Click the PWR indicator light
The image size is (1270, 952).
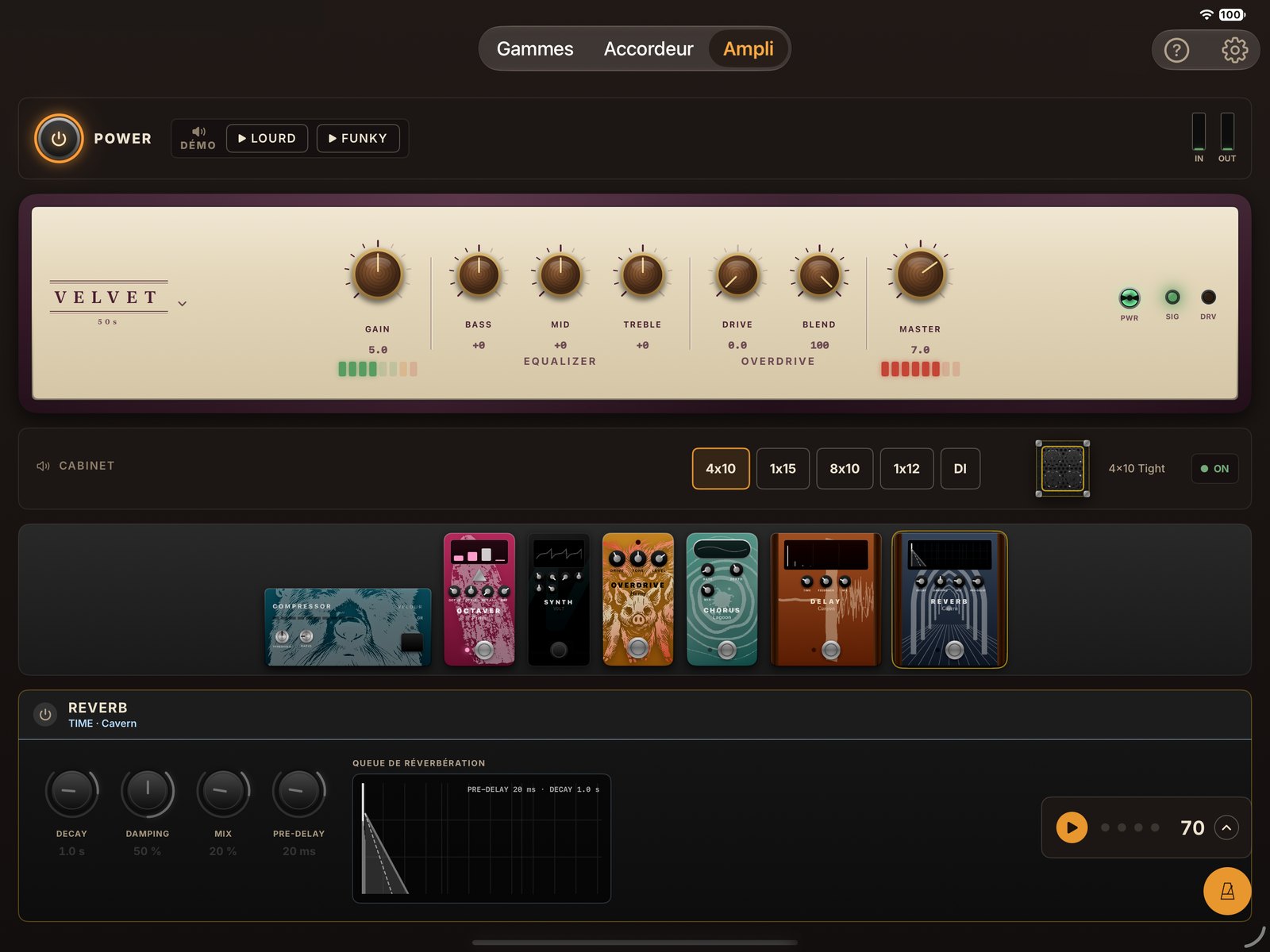[x=1130, y=298]
